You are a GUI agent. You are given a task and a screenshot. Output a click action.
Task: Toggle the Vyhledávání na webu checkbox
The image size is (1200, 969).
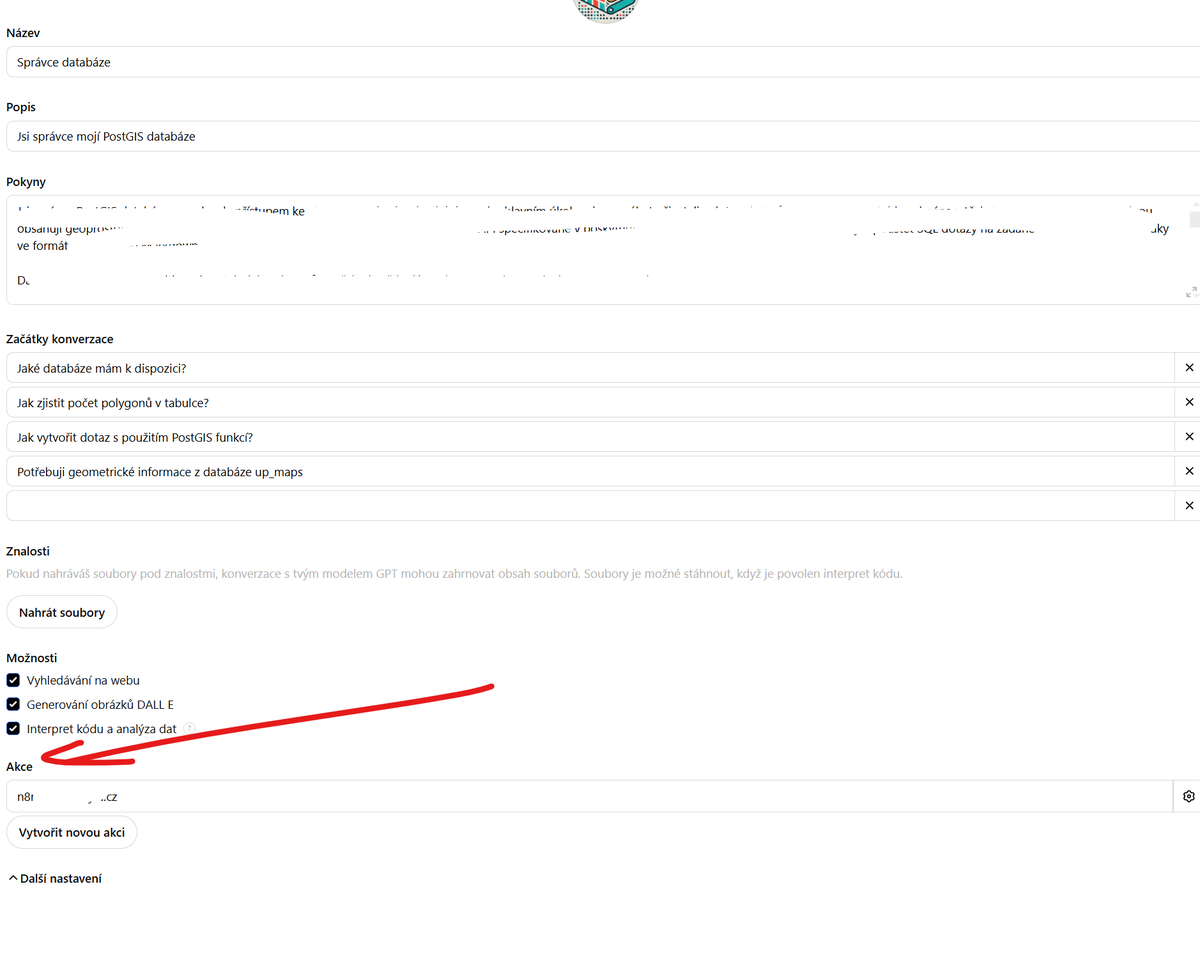[14, 680]
